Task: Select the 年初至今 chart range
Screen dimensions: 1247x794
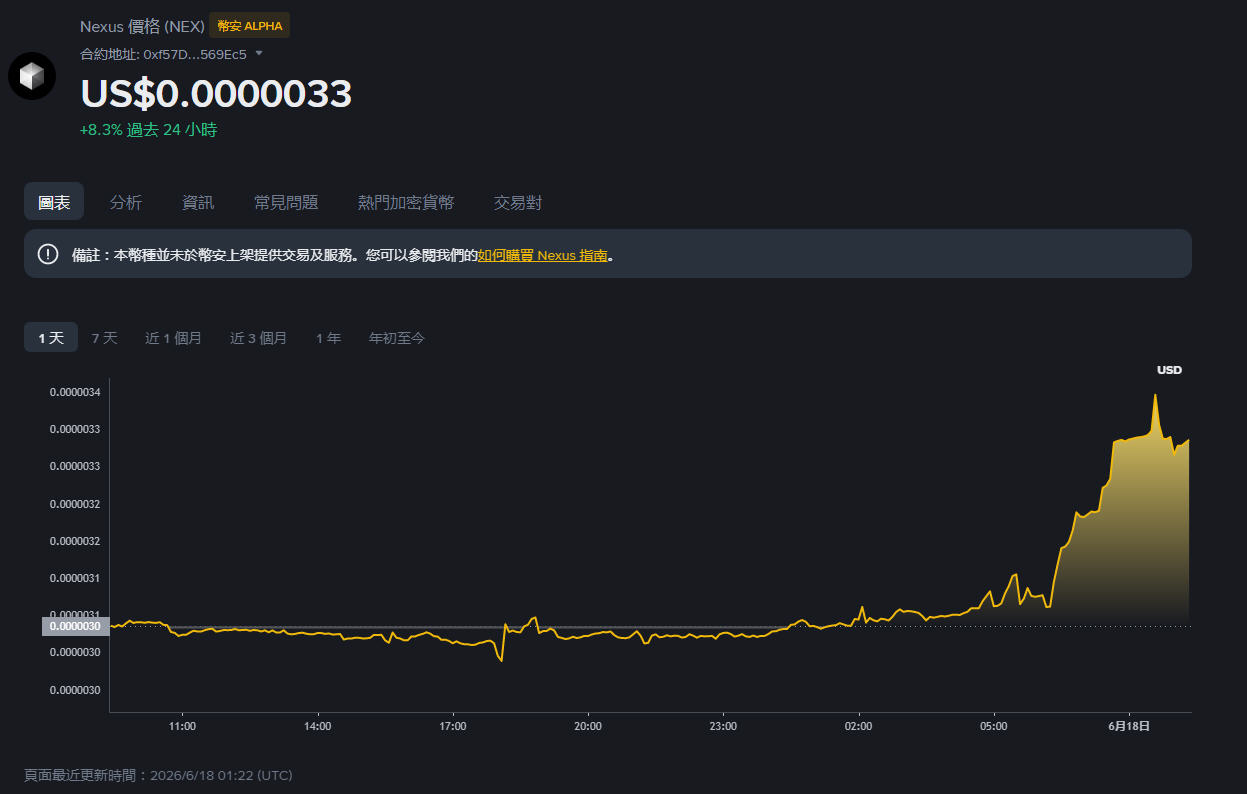Action: click(397, 338)
